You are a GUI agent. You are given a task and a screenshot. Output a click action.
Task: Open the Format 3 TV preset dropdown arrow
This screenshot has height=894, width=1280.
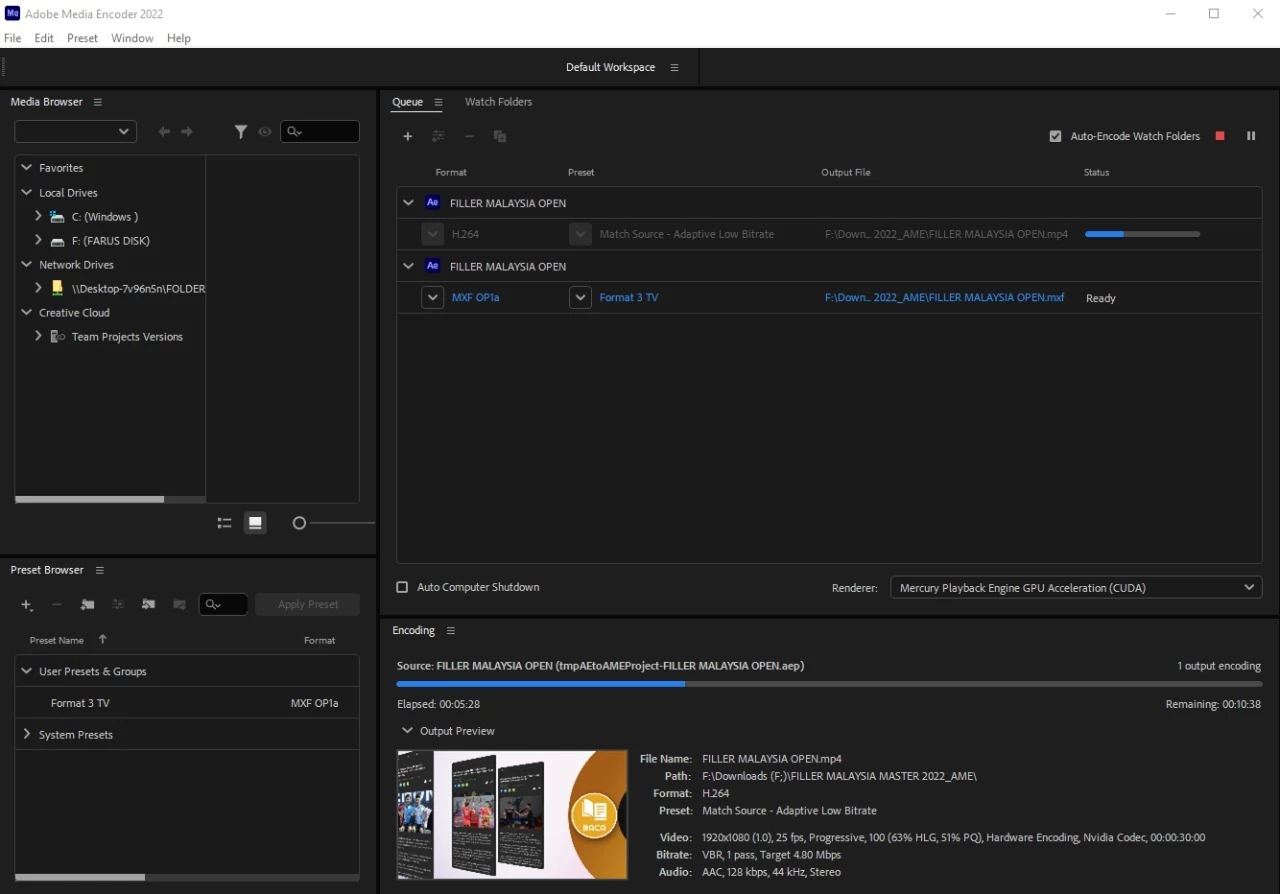click(580, 297)
